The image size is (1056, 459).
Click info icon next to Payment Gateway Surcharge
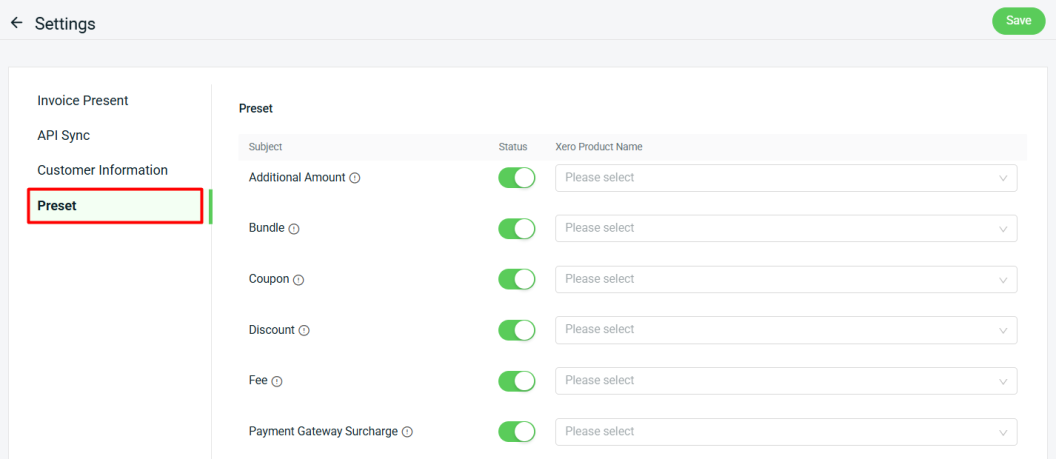407,432
